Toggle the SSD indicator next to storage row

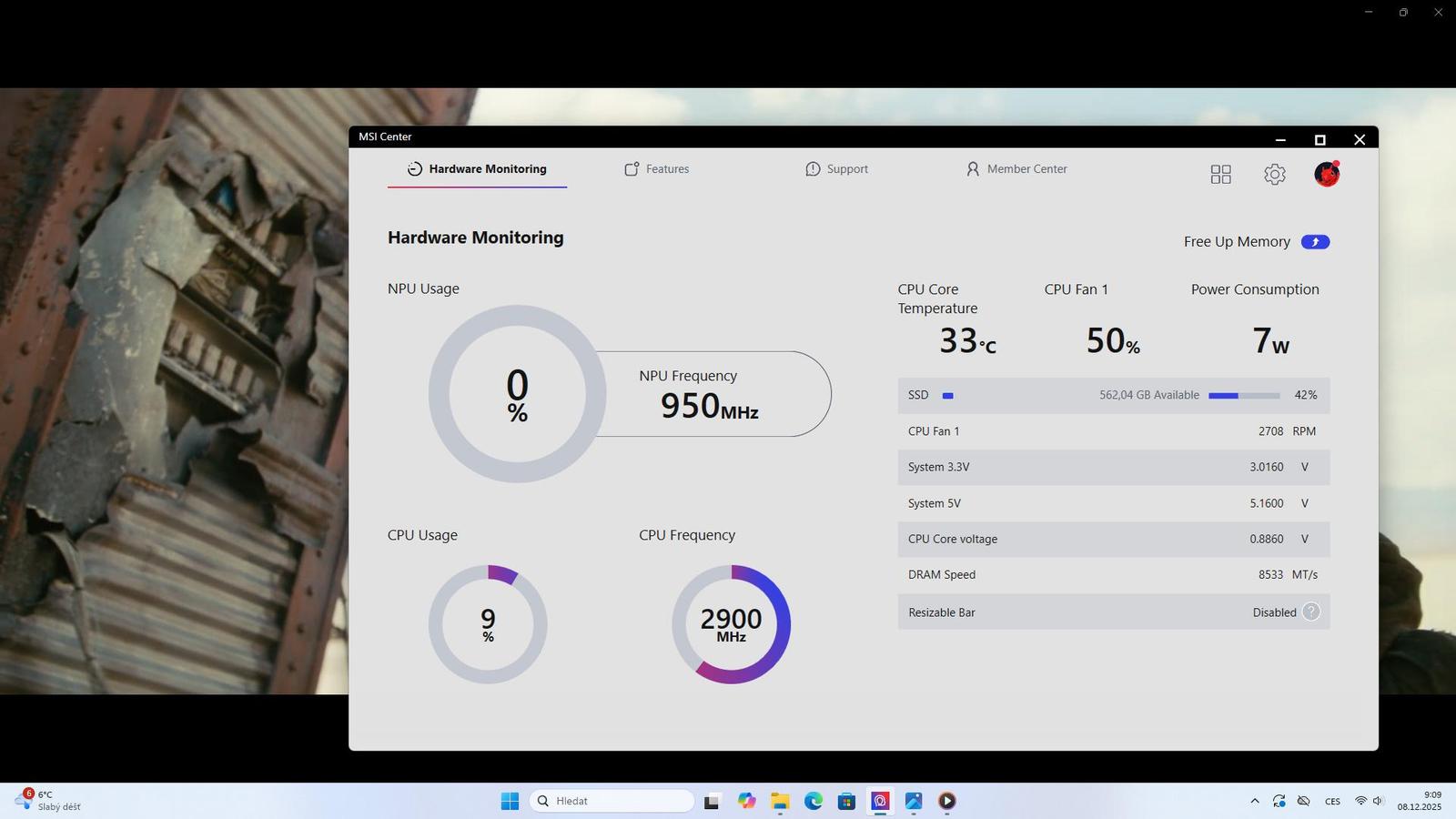pos(947,395)
